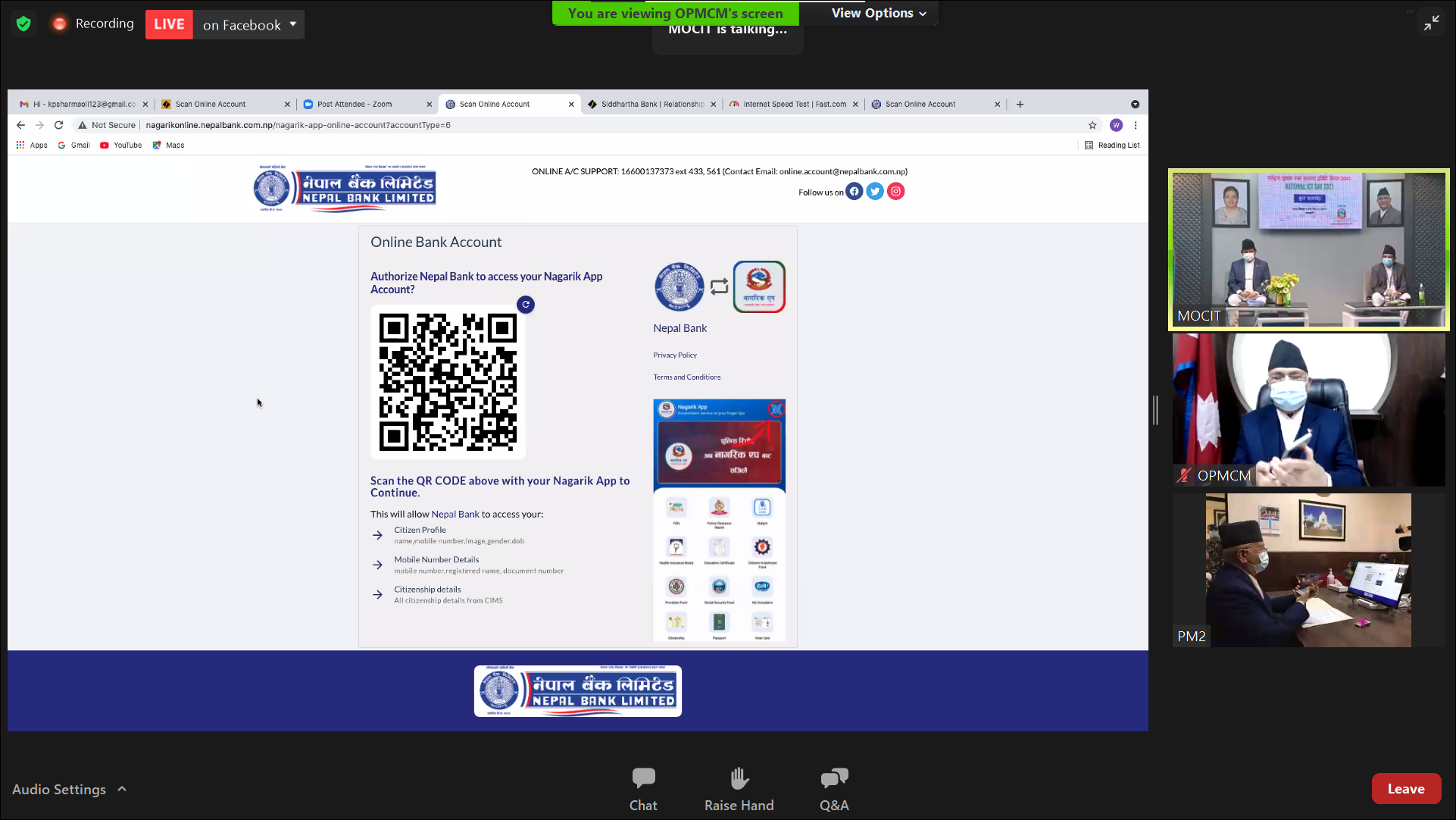Open a new browser tab with plus

coord(1020,105)
